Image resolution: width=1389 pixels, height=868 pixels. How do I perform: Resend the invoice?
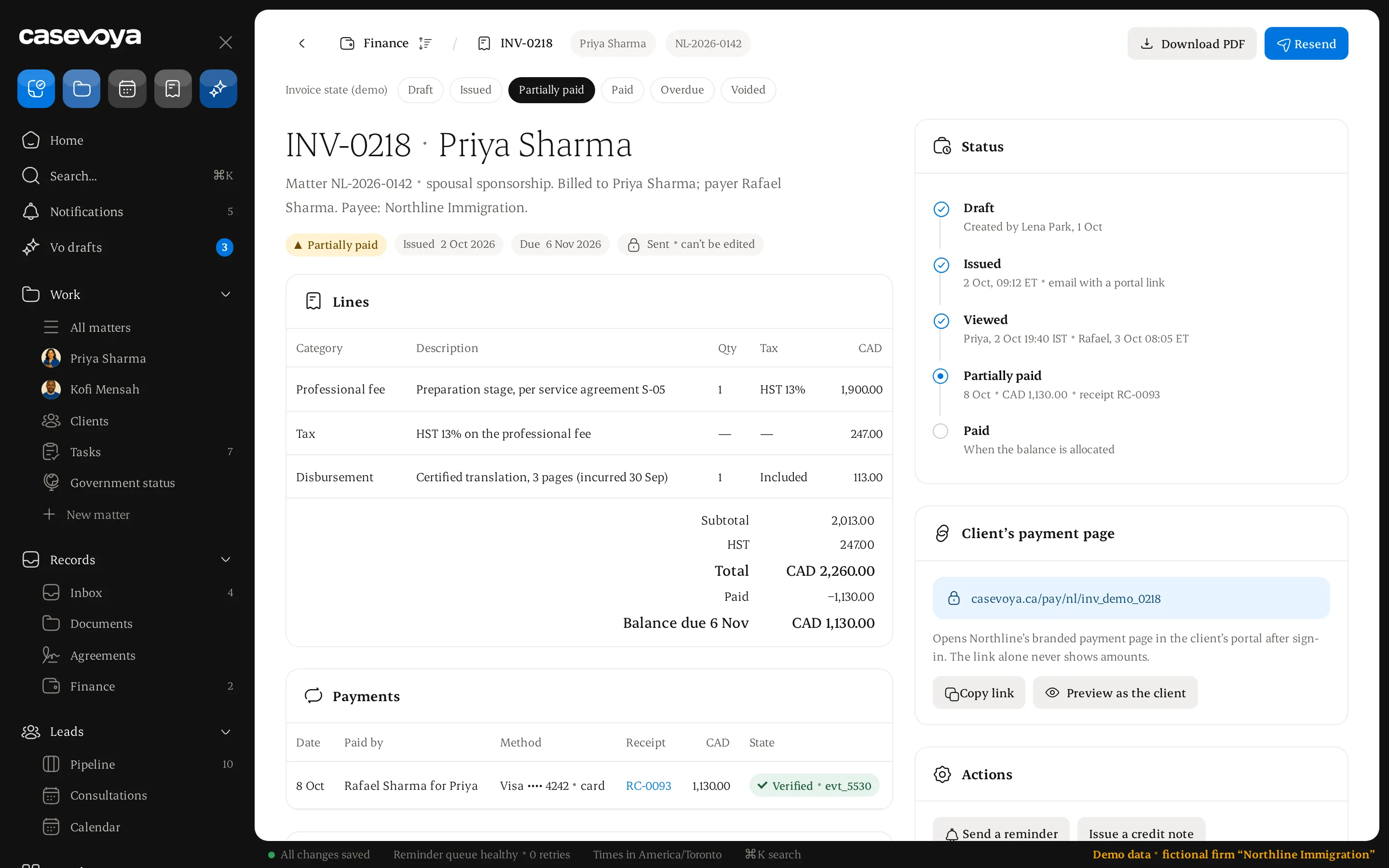click(1306, 43)
